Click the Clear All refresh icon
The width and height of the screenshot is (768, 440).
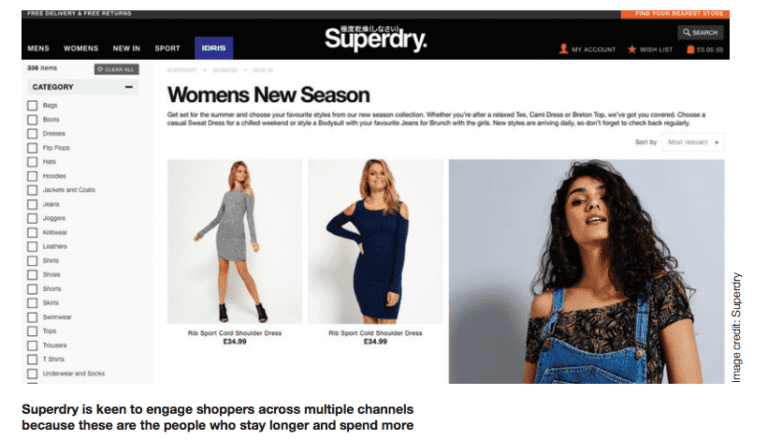[x=100, y=69]
